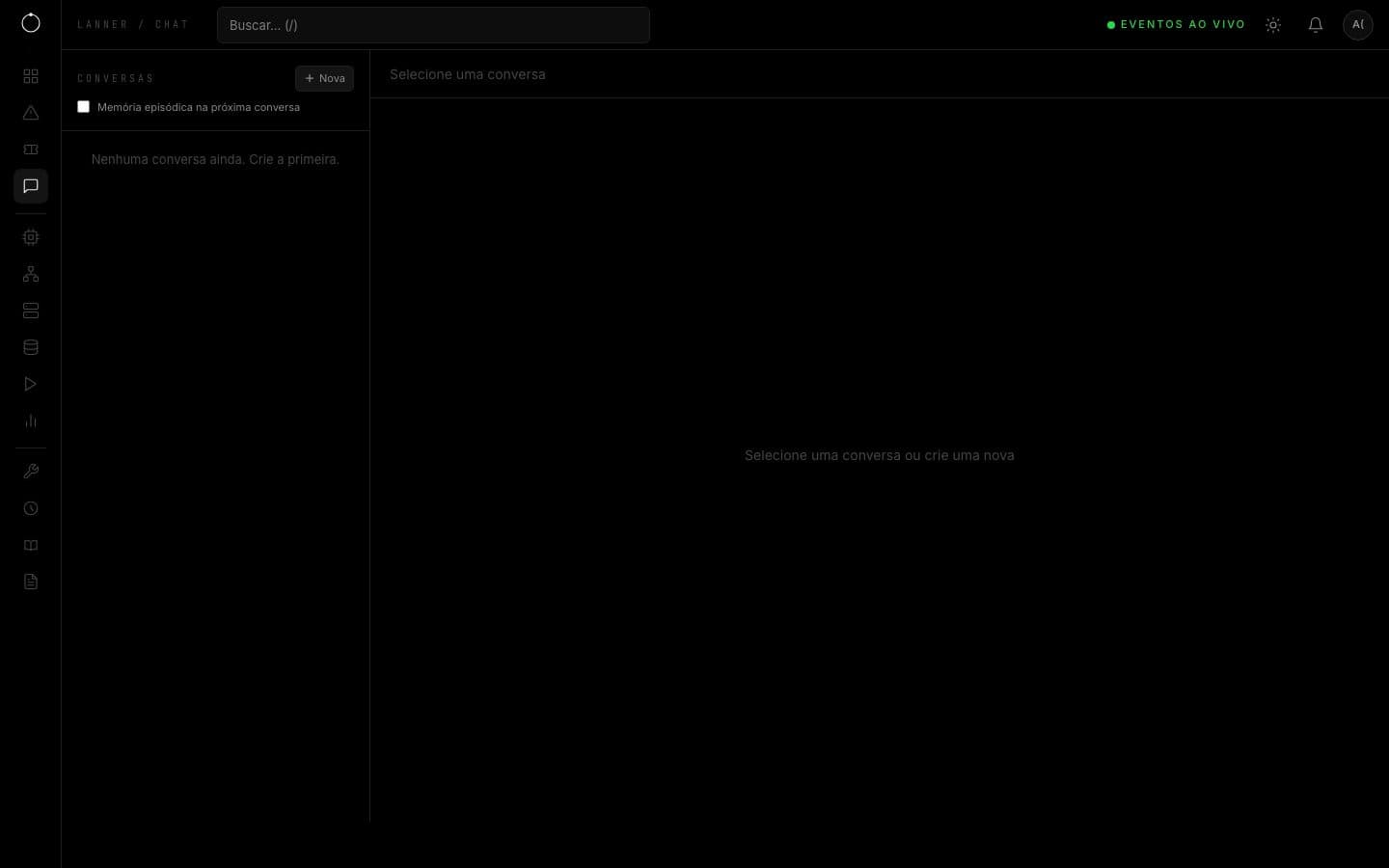The height and width of the screenshot is (868, 1389).
Task: Open the clock history icon in sidebar
Action: pos(31,508)
